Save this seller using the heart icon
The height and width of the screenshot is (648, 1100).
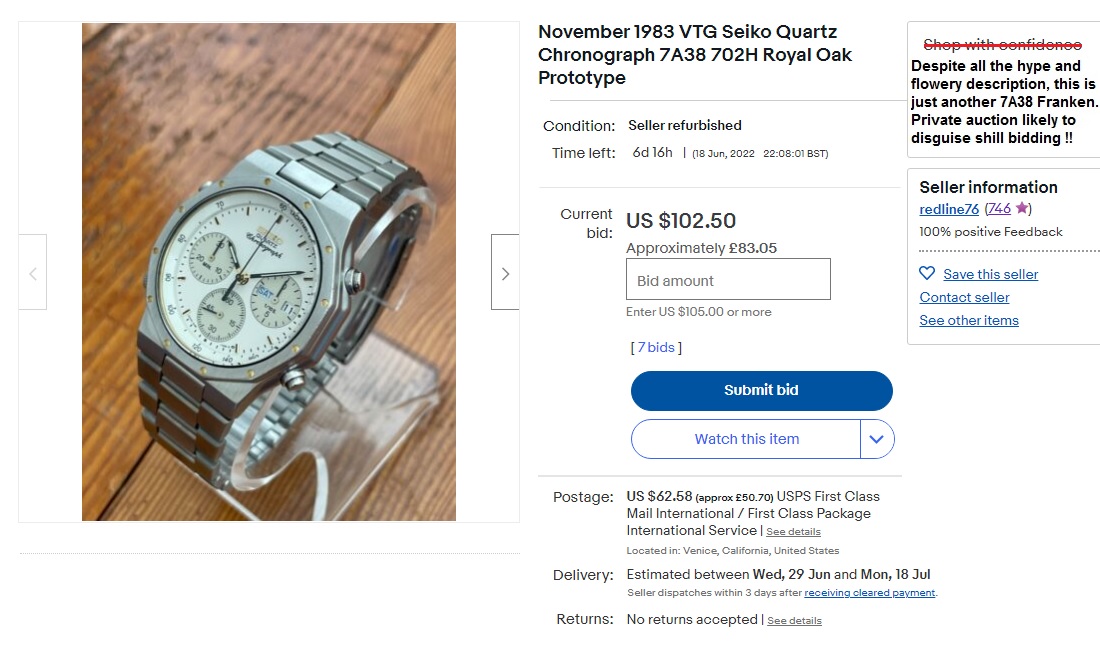coord(928,274)
